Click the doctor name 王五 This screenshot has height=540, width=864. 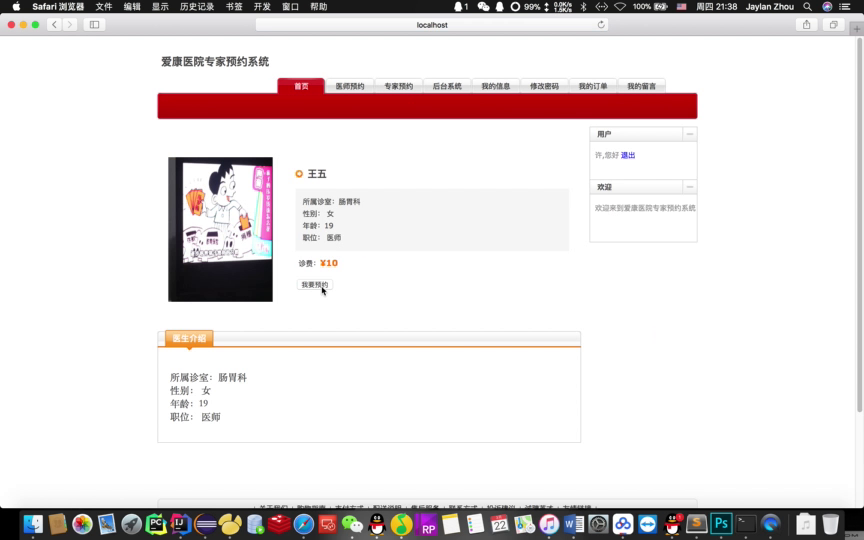point(317,174)
